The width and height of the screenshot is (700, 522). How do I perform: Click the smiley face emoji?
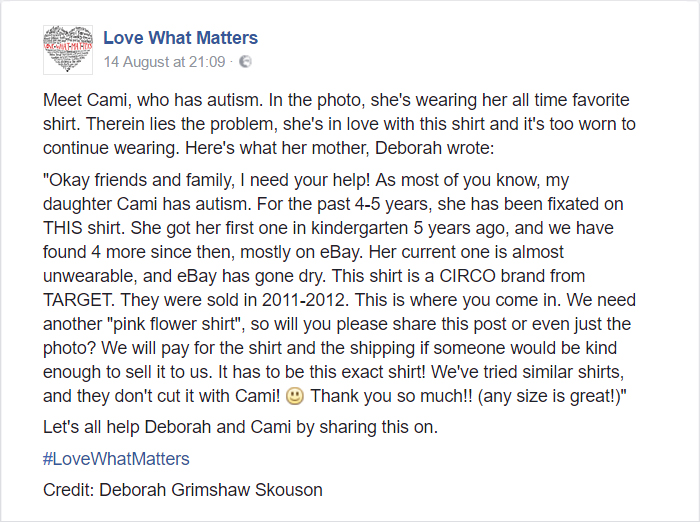point(295,396)
